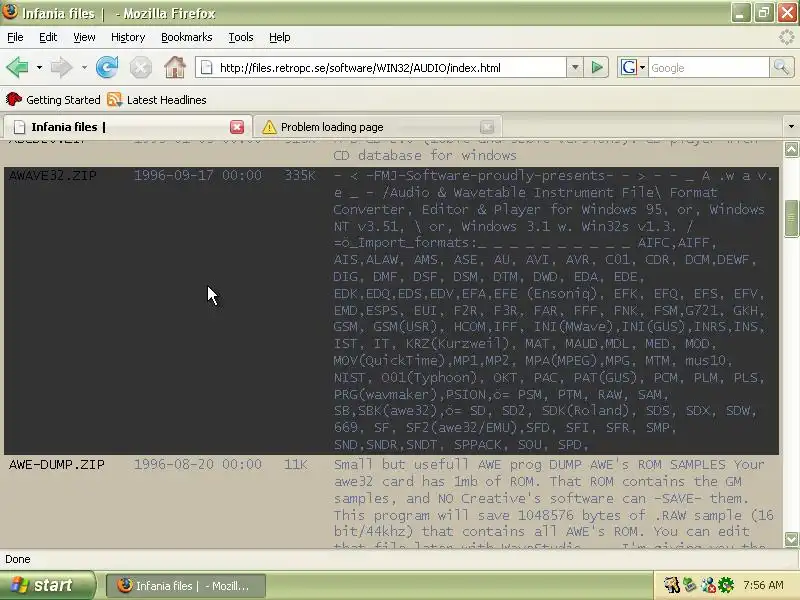Open the back history dropdown arrow
The image size is (800, 600).
click(x=39, y=67)
